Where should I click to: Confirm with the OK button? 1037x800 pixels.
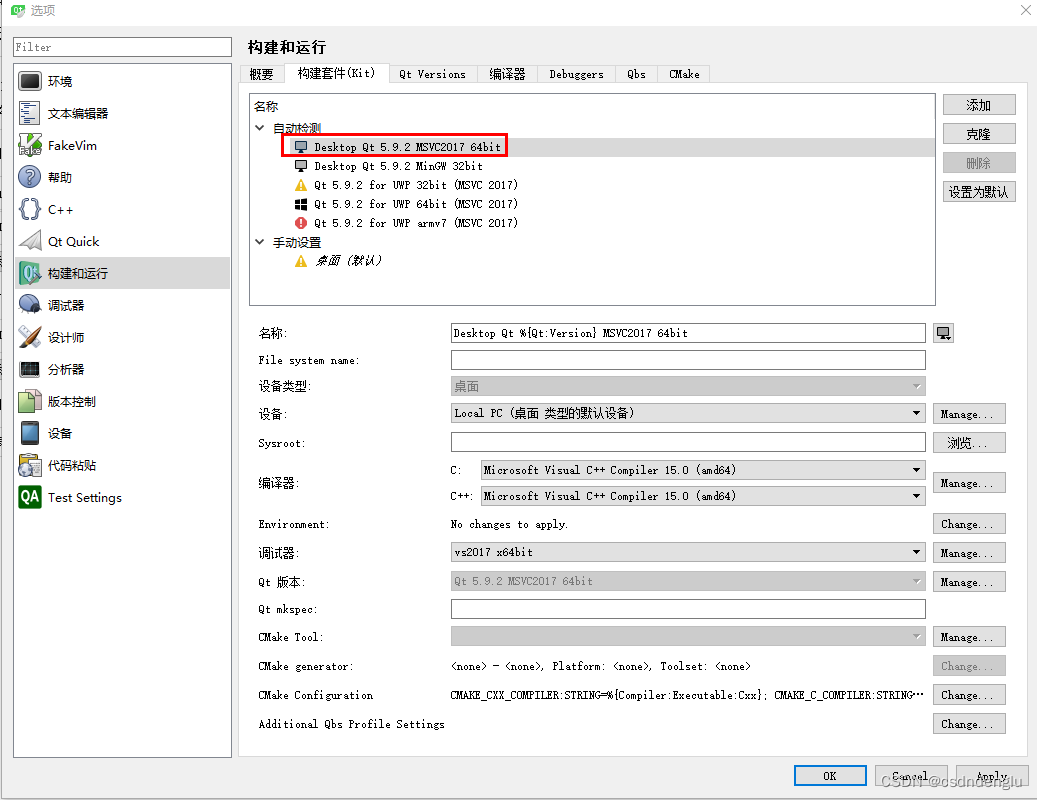pos(830,776)
